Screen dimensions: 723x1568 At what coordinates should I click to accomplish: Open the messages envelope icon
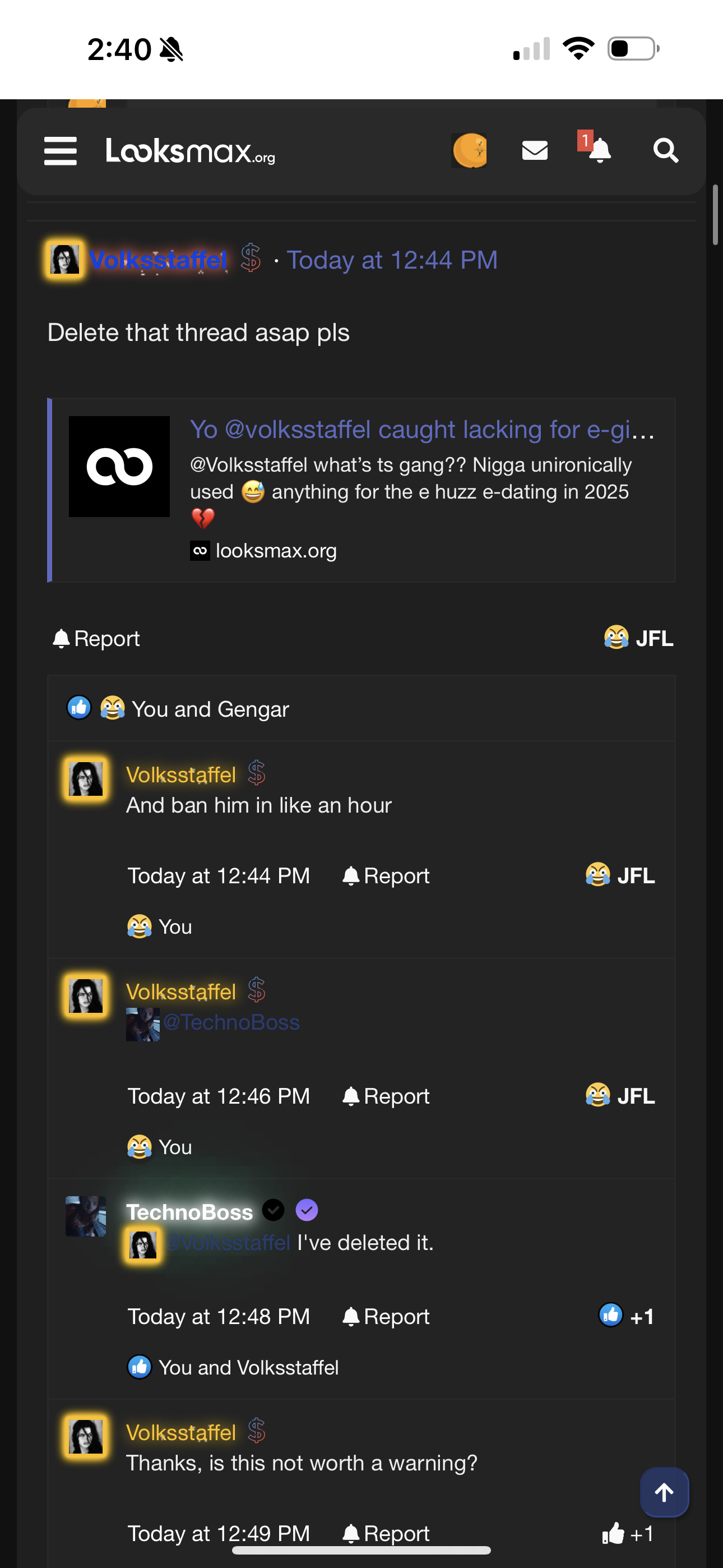(534, 150)
